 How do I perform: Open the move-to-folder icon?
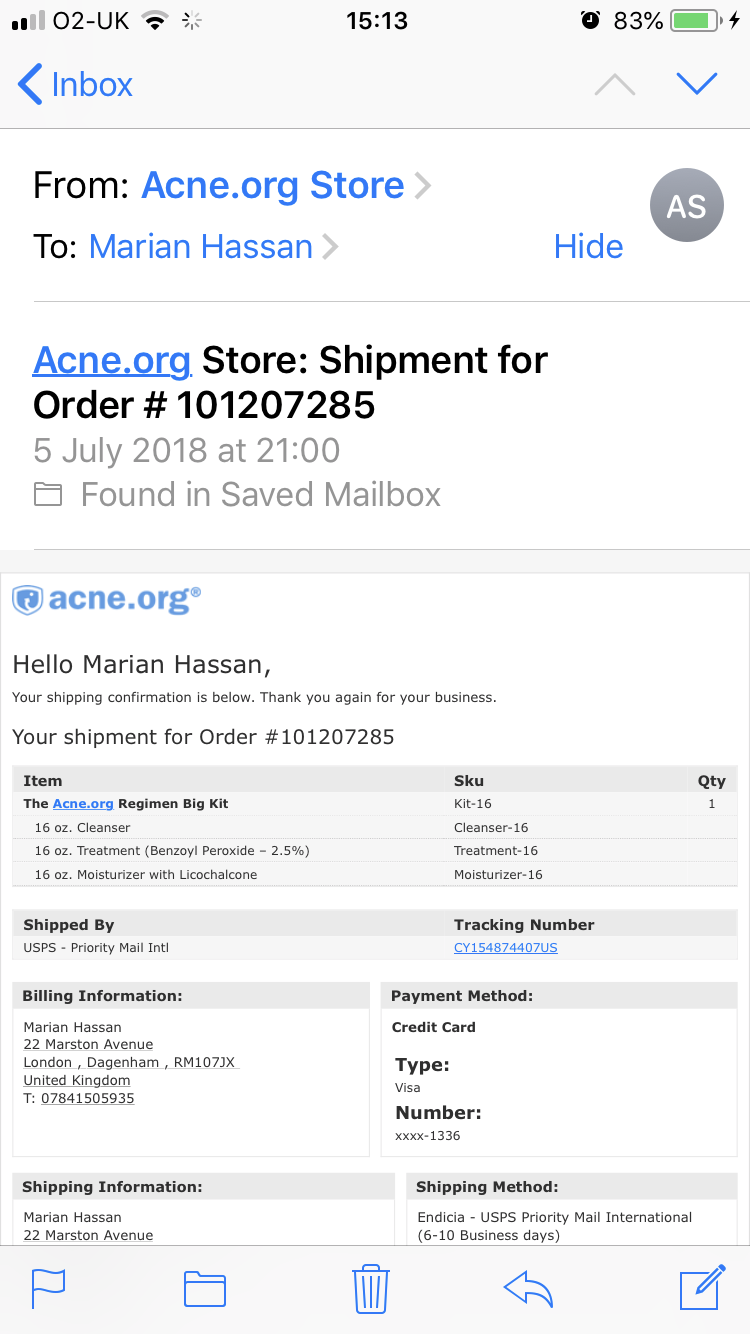click(205, 1289)
